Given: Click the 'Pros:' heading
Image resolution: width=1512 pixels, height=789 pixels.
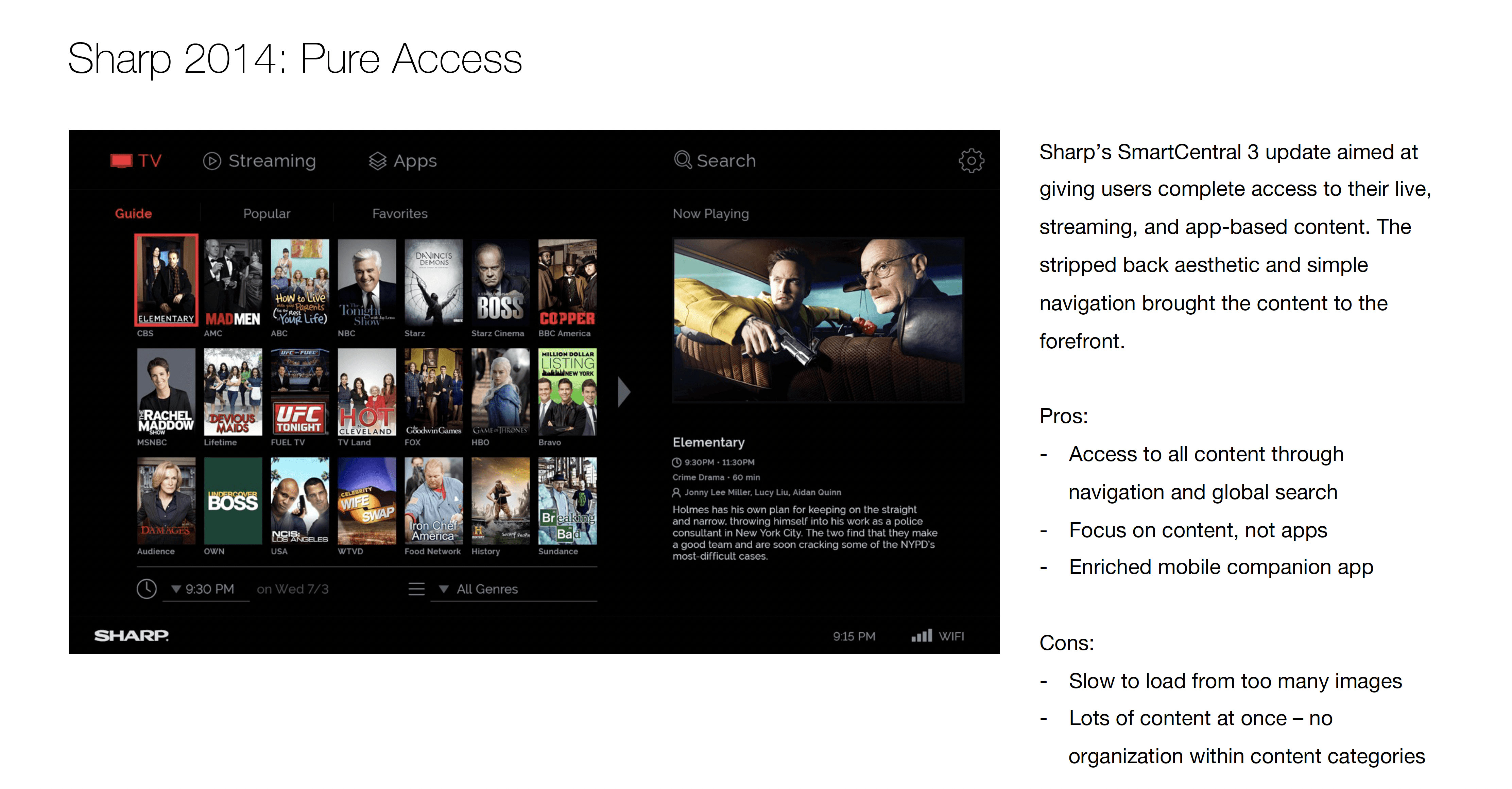Looking at the screenshot, I should click(x=1064, y=416).
